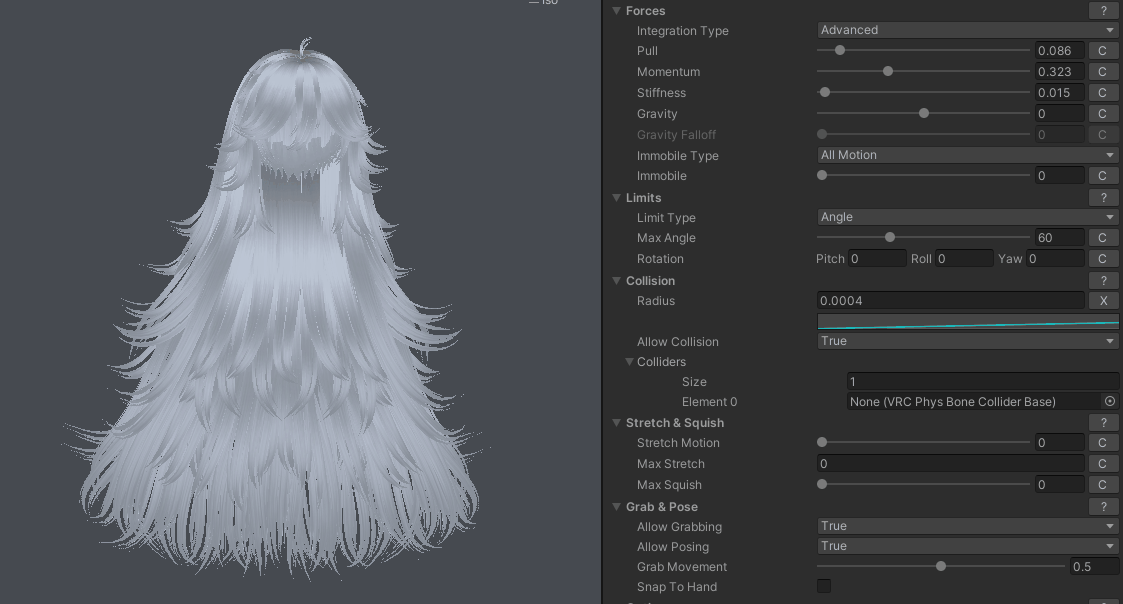This screenshot has height=604, width=1123.
Task: Open object picker for Element 0 collider
Action: click(1109, 402)
